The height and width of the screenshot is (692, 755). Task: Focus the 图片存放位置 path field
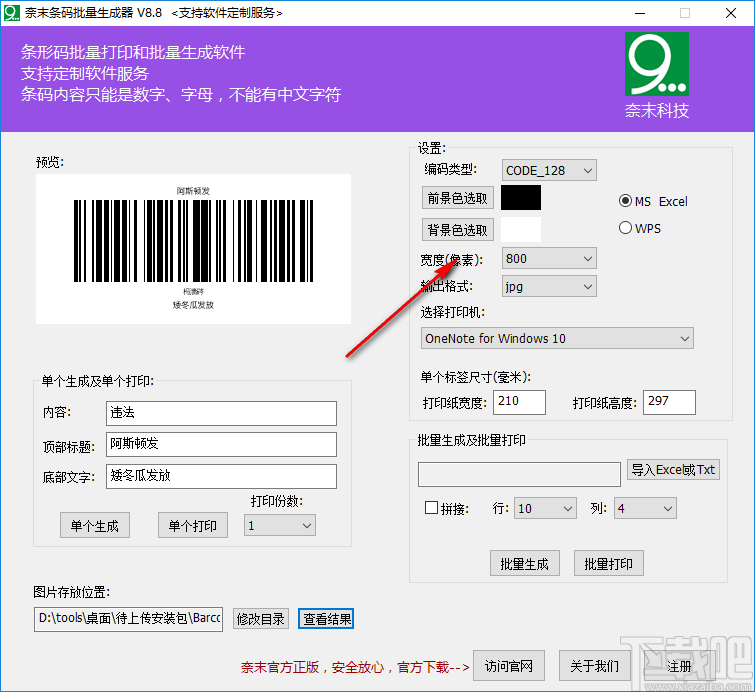tap(129, 619)
